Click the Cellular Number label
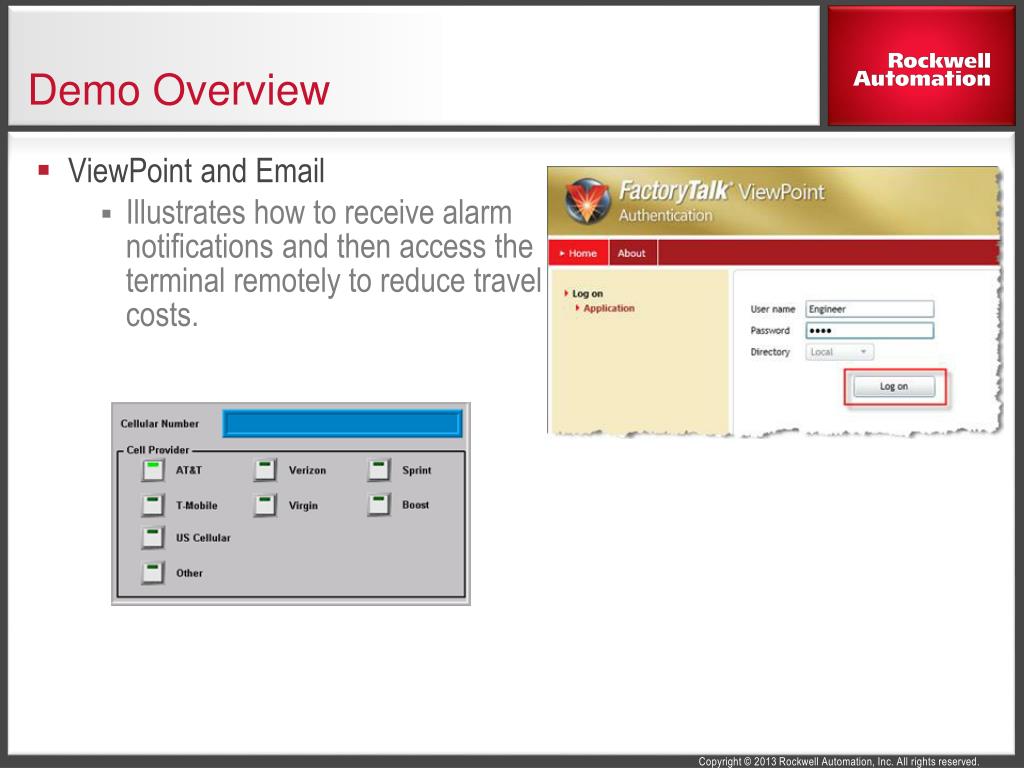The height and width of the screenshot is (768, 1024). click(159, 423)
